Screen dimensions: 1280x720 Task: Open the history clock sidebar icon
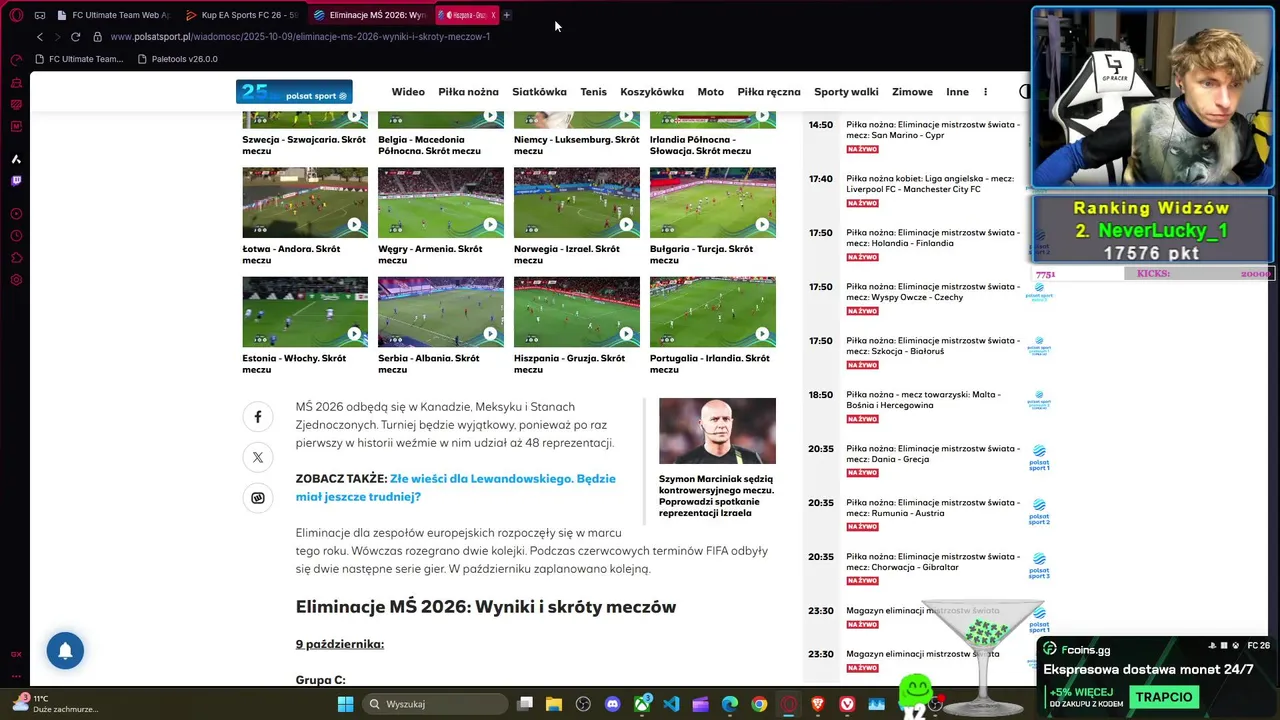tap(16, 236)
